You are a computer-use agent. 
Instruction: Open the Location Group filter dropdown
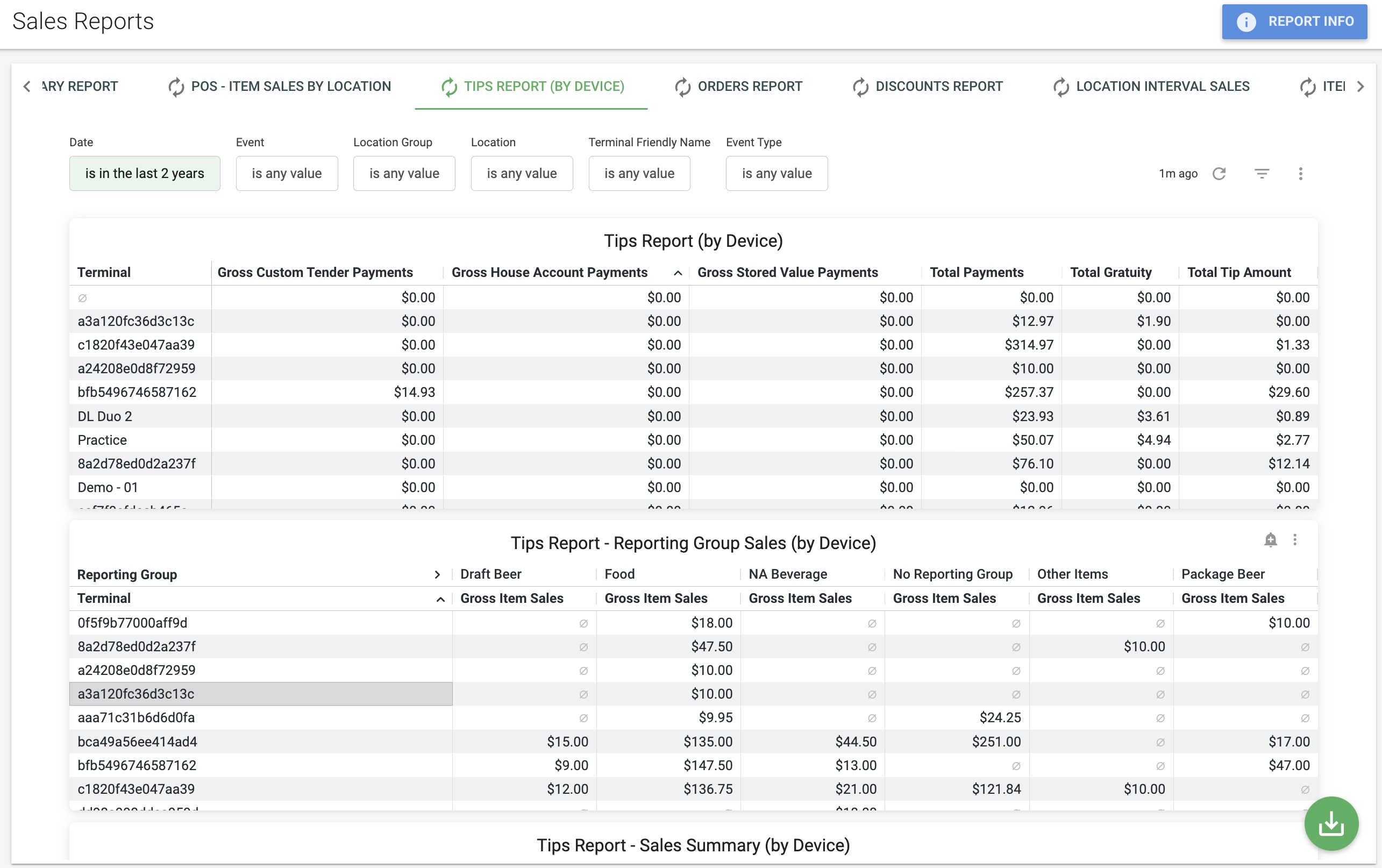pyautogui.click(x=404, y=173)
